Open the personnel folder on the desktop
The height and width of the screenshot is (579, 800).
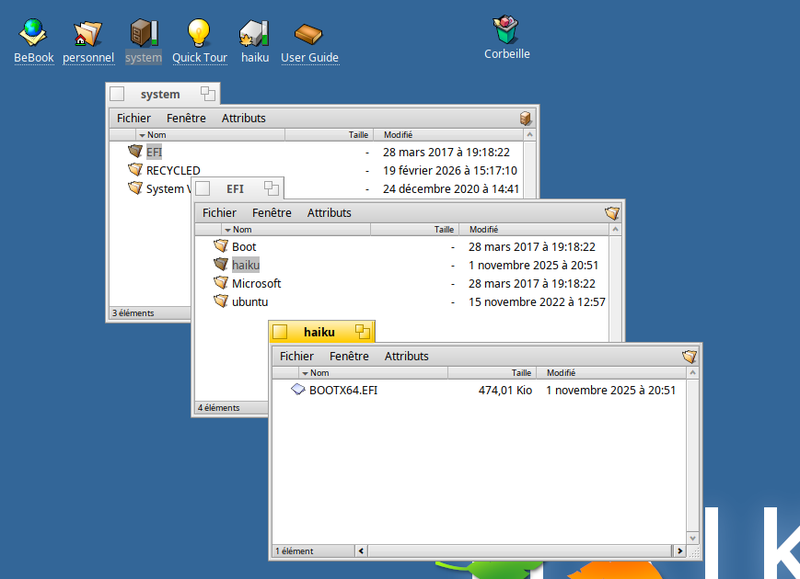tap(88, 35)
